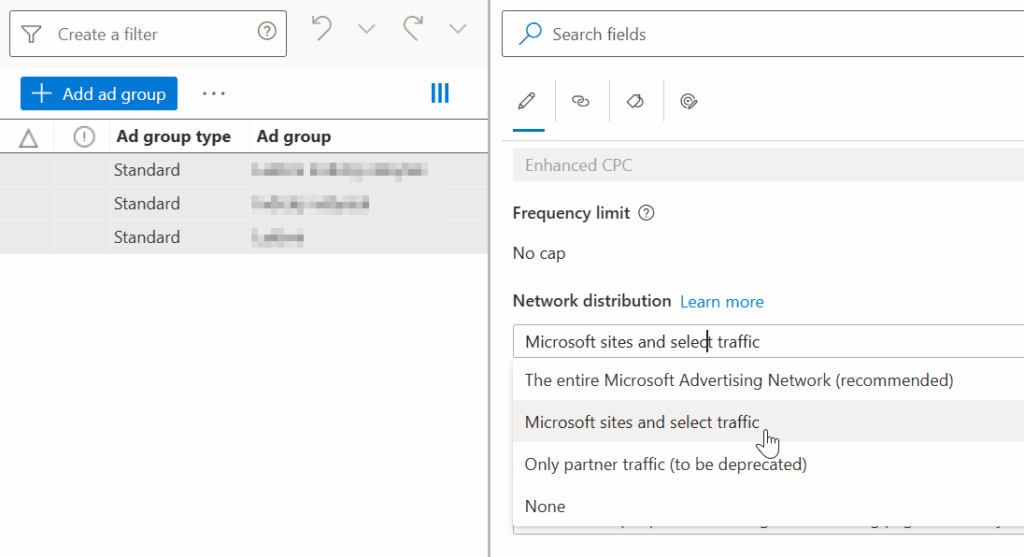Click the Search fields input
The image size is (1024, 557).
point(763,34)
